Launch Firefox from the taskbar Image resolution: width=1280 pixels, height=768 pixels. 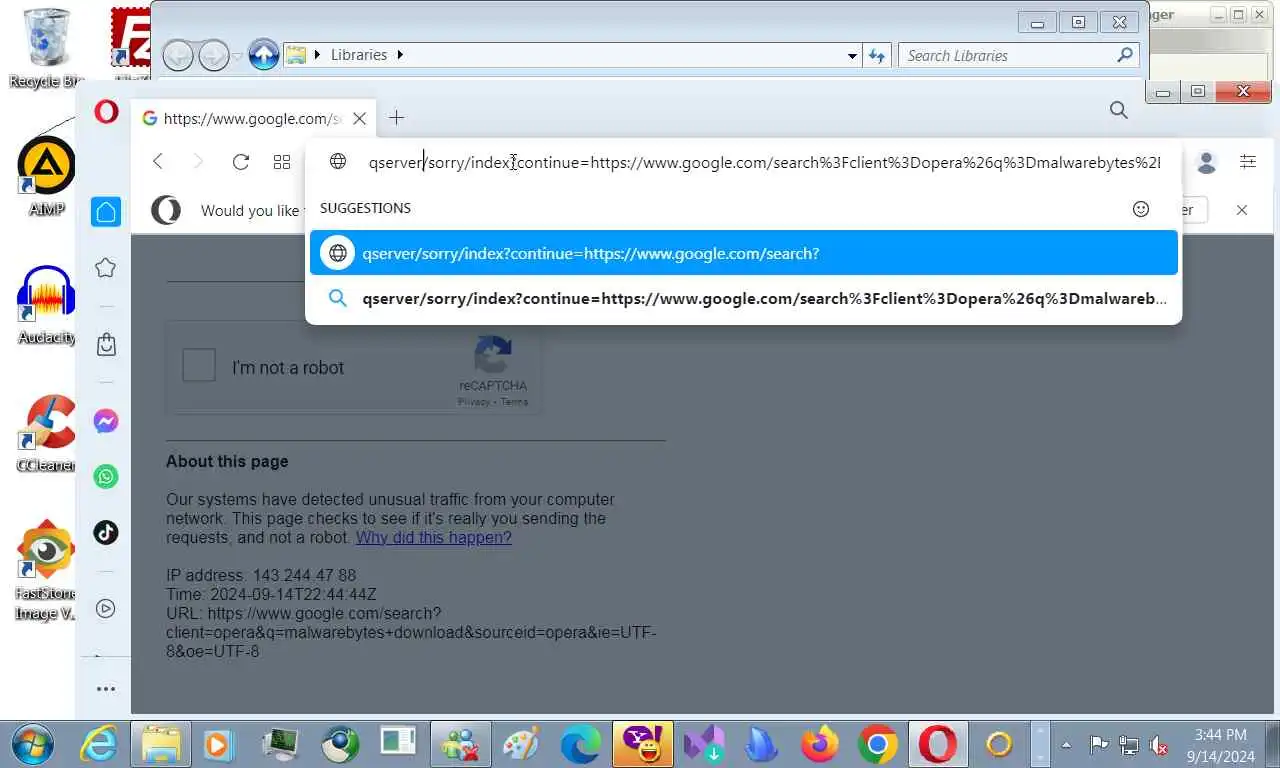point(820,744)
